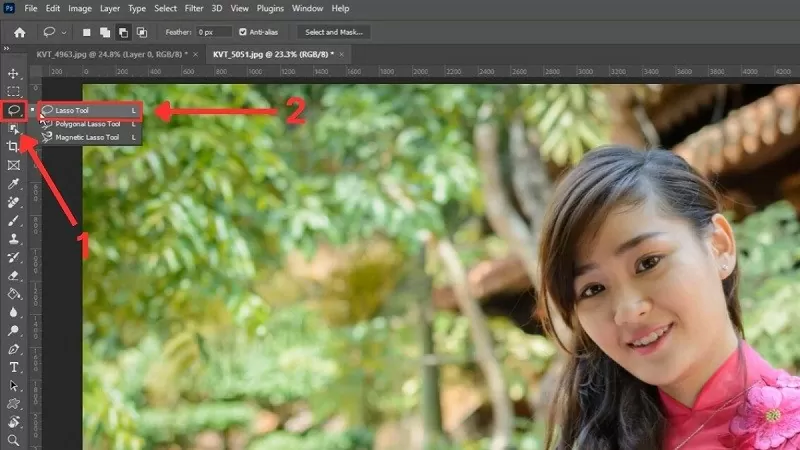Enable New Selection mode button
800x450 pixels.
pyautogui.click(x=87, y=32)
